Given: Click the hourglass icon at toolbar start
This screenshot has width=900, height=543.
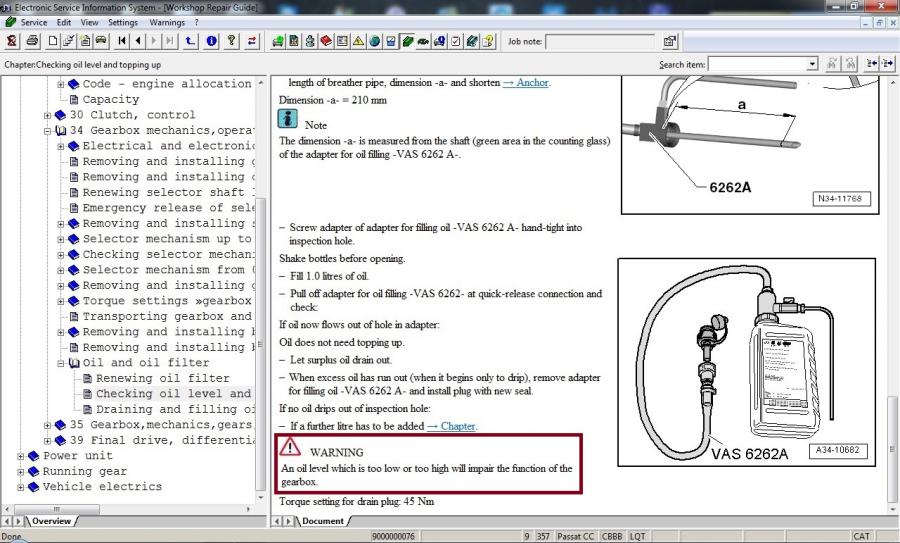Looking at the screenshot, I should click(12, 41).
